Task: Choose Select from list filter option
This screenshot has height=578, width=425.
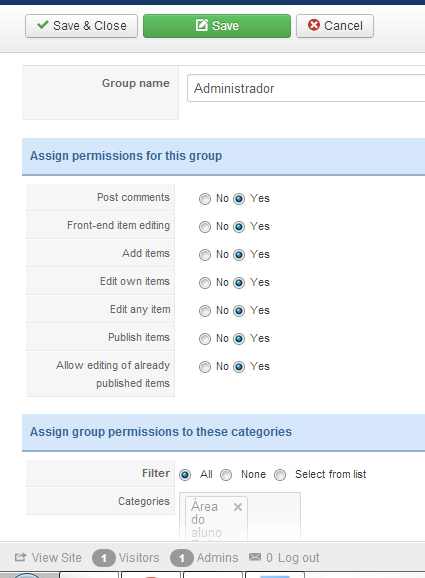Action: pos(280,475)
